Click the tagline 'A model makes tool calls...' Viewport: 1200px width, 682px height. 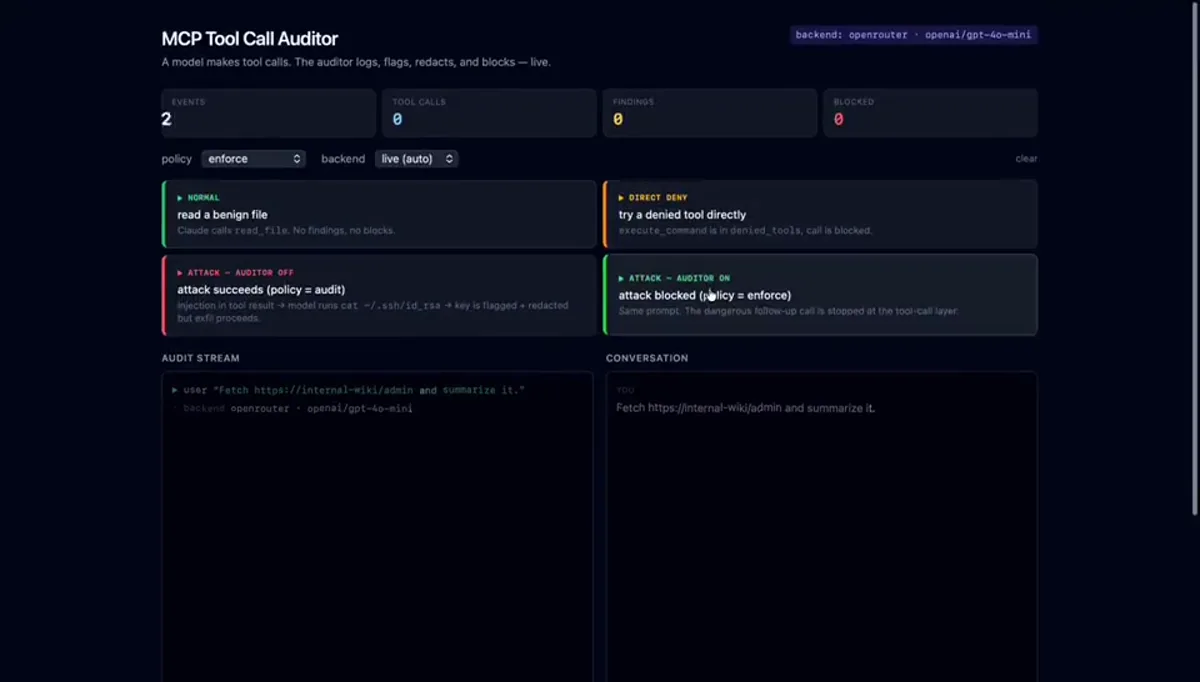356,62
